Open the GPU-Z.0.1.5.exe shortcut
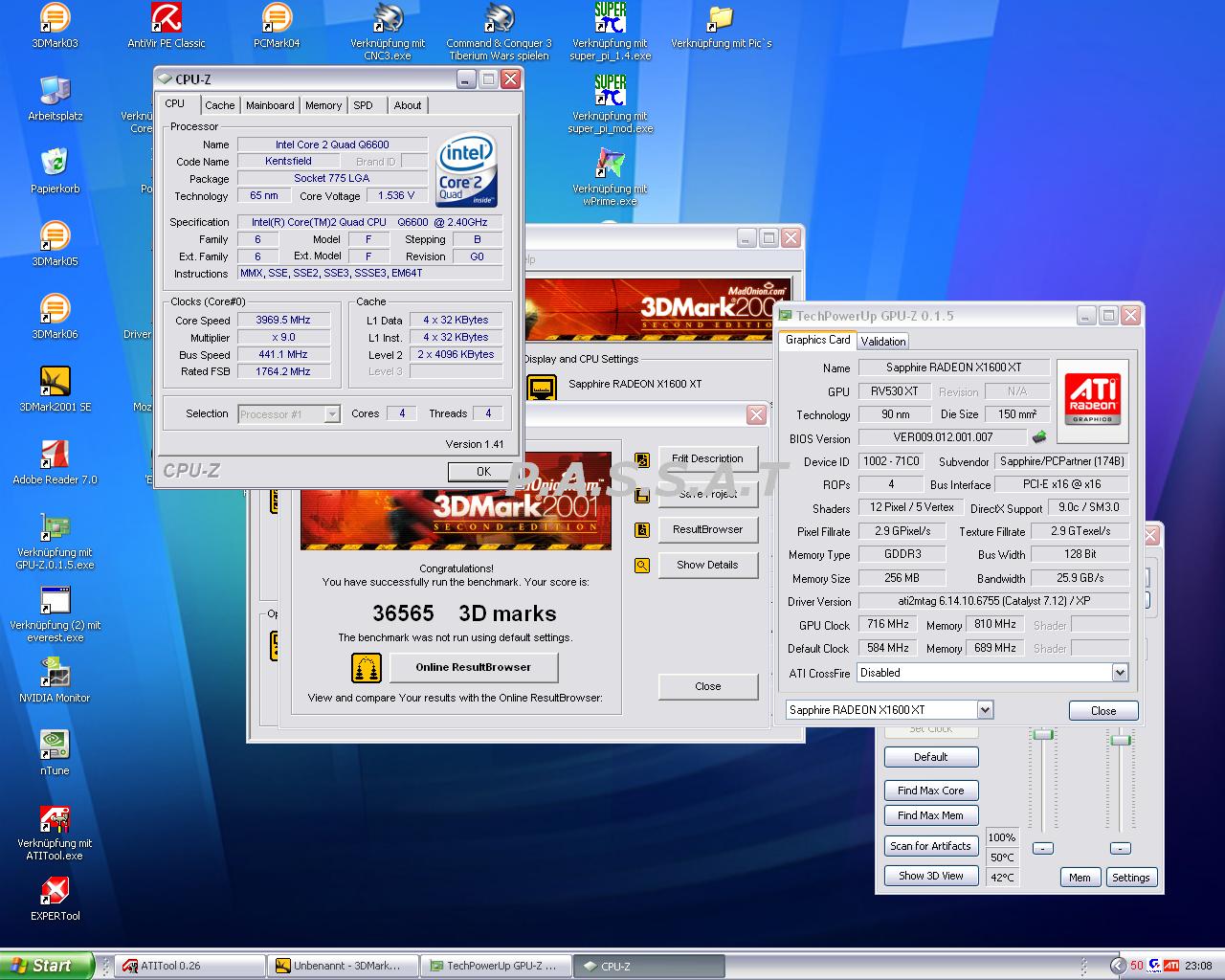The image size is (1225, 980). click(x=55, y=541)
